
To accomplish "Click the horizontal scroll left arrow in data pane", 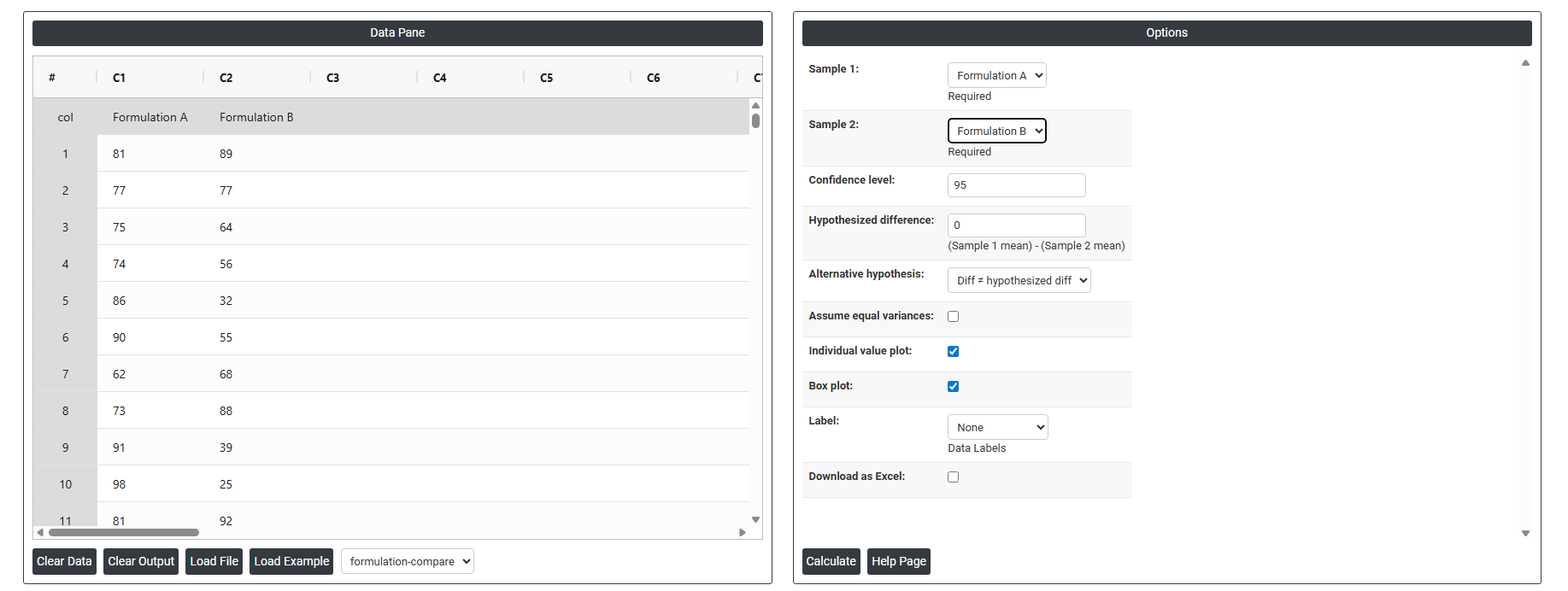I will [40, 532].
